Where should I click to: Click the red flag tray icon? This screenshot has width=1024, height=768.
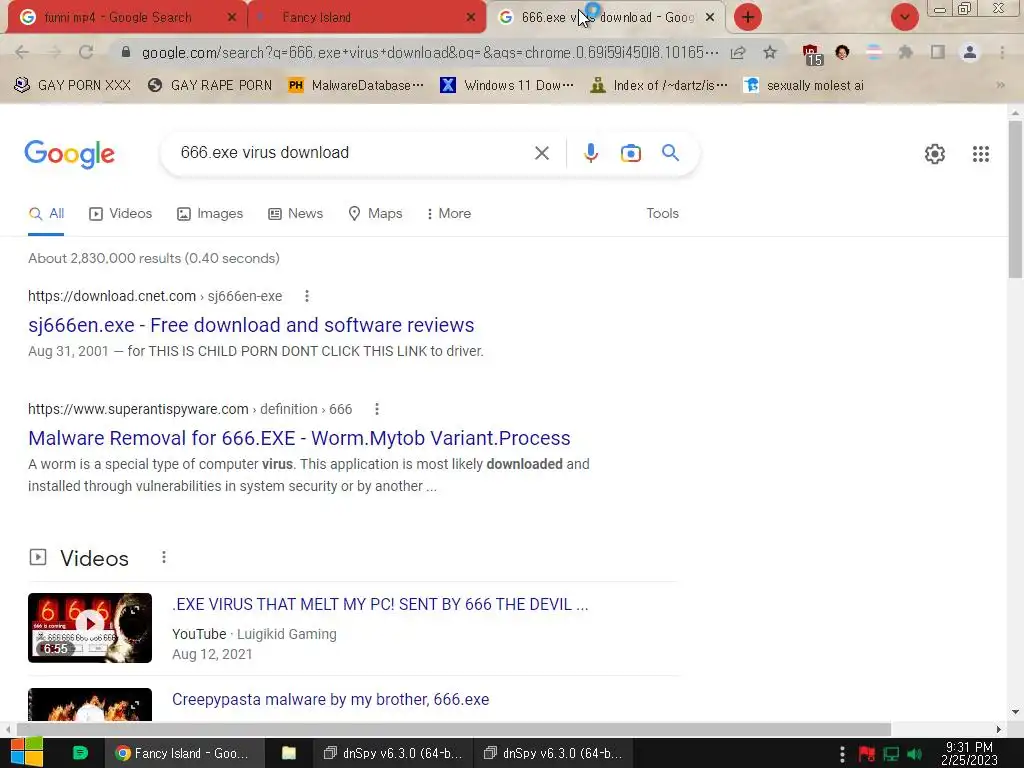[867, 754]
